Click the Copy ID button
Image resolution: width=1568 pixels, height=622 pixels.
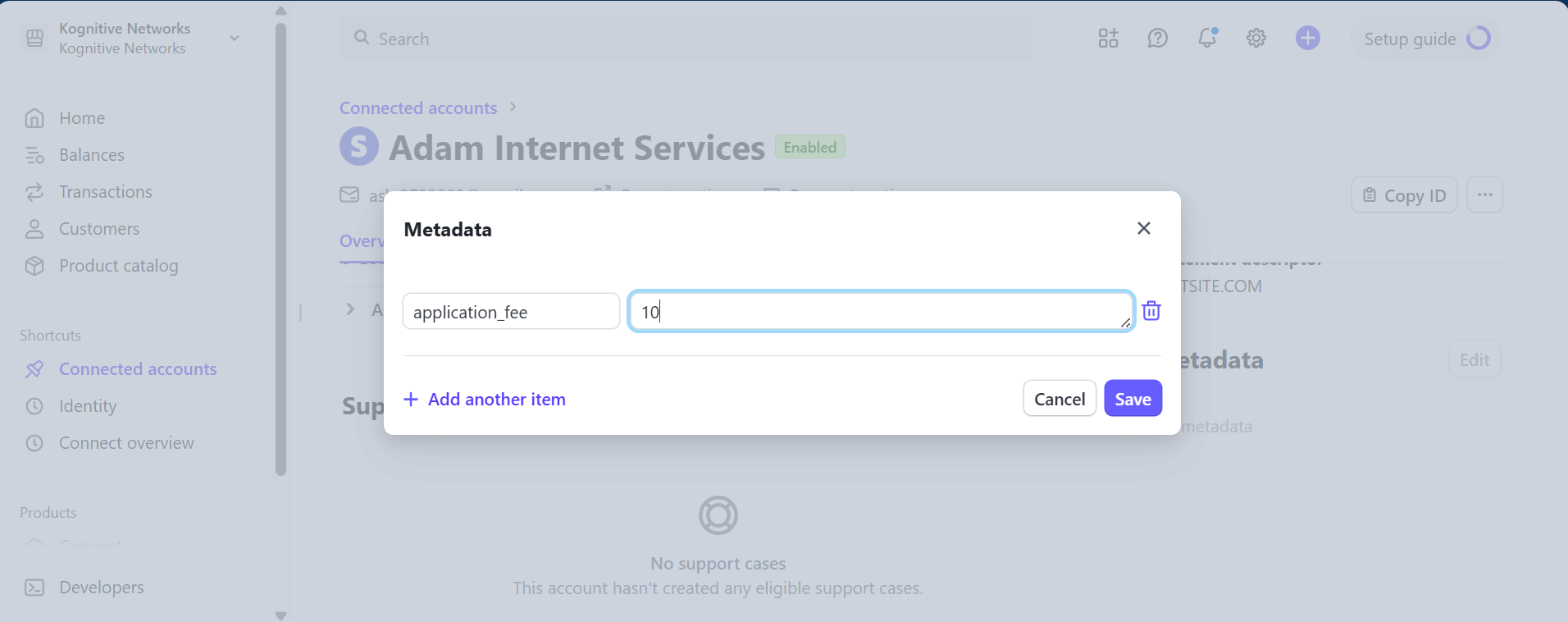click(1404, 194)
